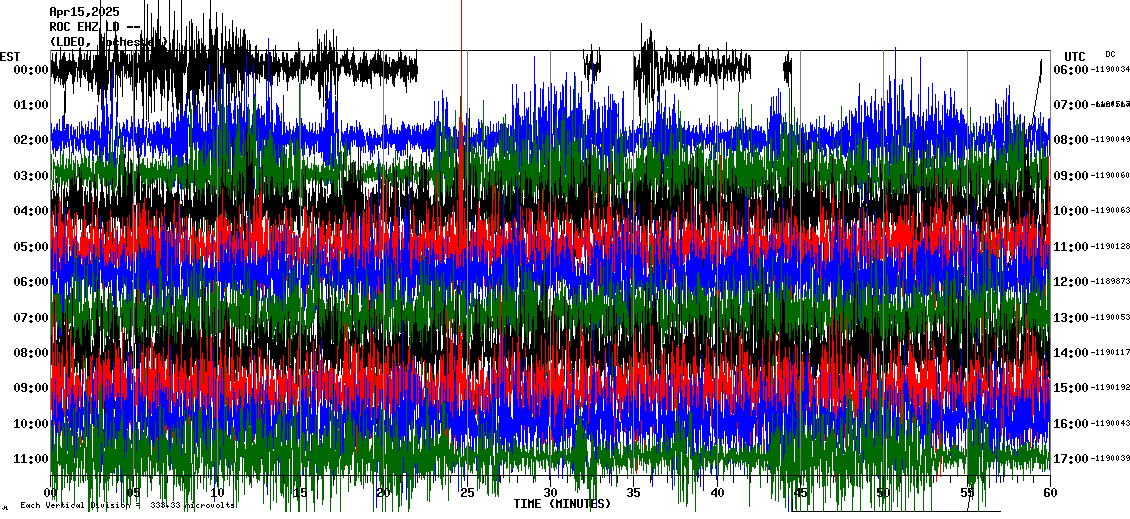Select the 05:00 EST row label
Screen dimensions: 1130x519
click(30, 247)
